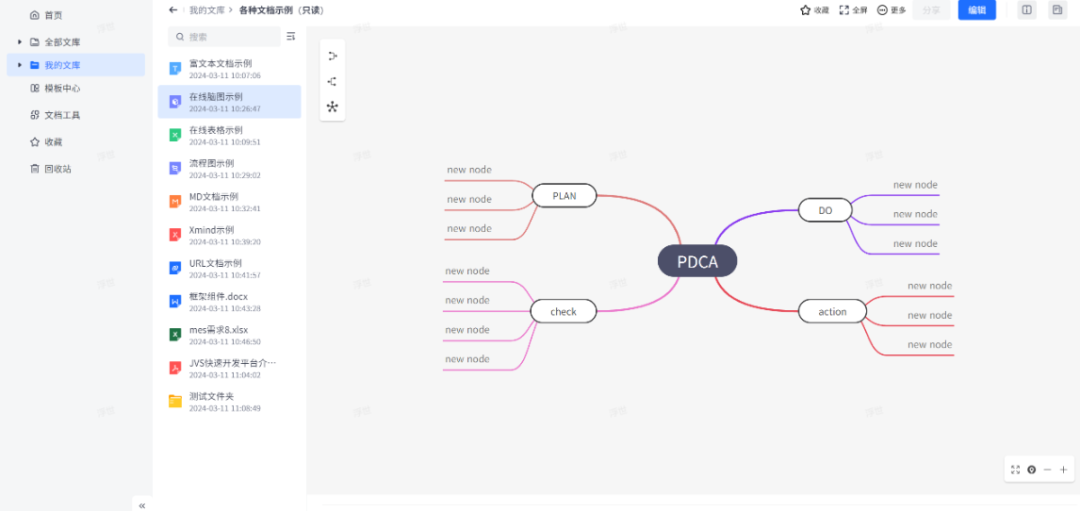Click 我的文库 breadcrumb link

click(x=205, y=10)
